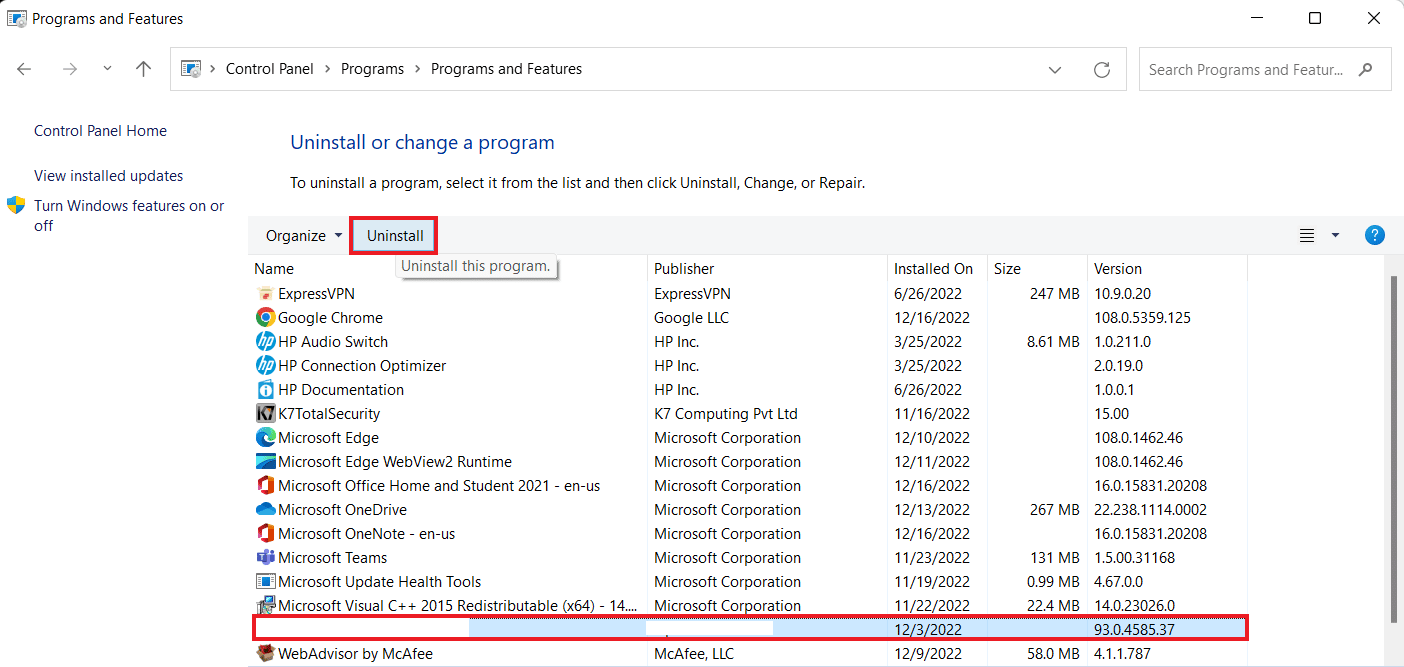Click the Windows features shield icon

point(16,205)
